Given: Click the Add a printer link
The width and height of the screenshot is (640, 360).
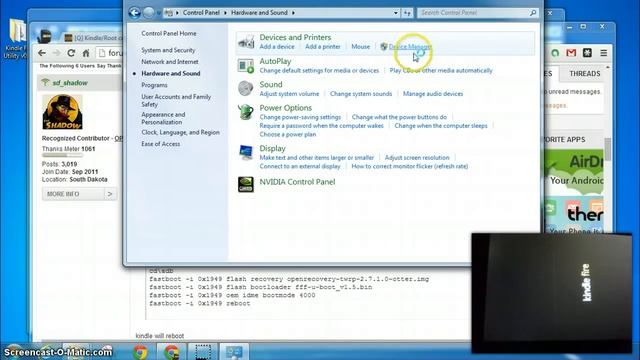Looking at the screenshot, I should pyautogui.click(x=322, y=47).
